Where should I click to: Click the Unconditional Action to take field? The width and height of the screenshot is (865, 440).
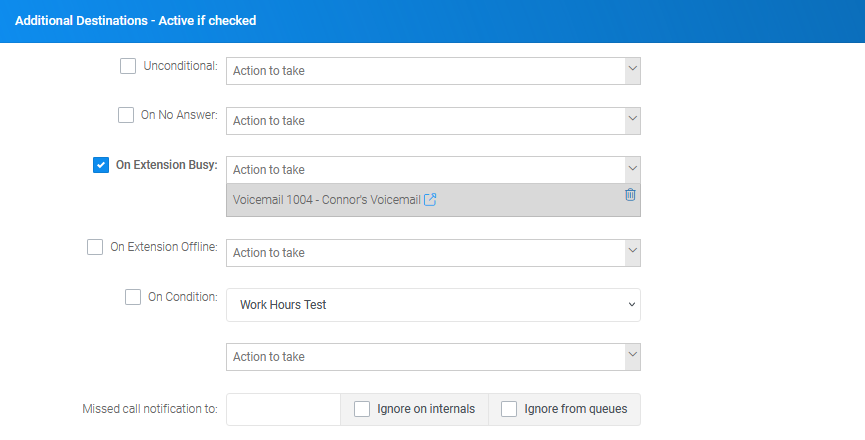425,71
